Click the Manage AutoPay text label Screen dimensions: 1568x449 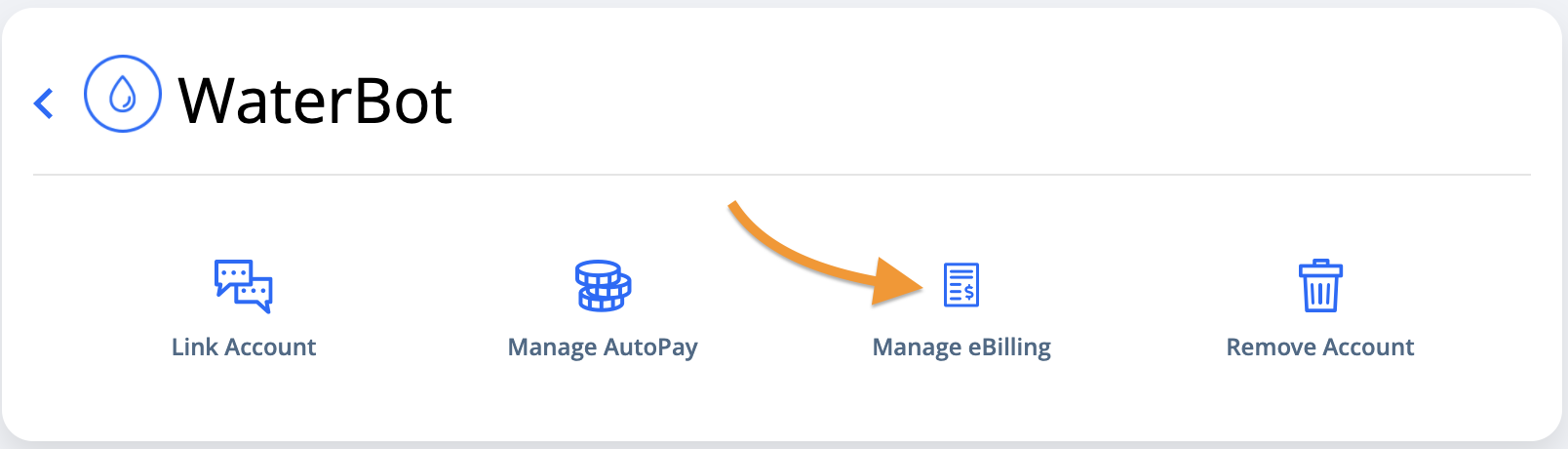[603, 347]
